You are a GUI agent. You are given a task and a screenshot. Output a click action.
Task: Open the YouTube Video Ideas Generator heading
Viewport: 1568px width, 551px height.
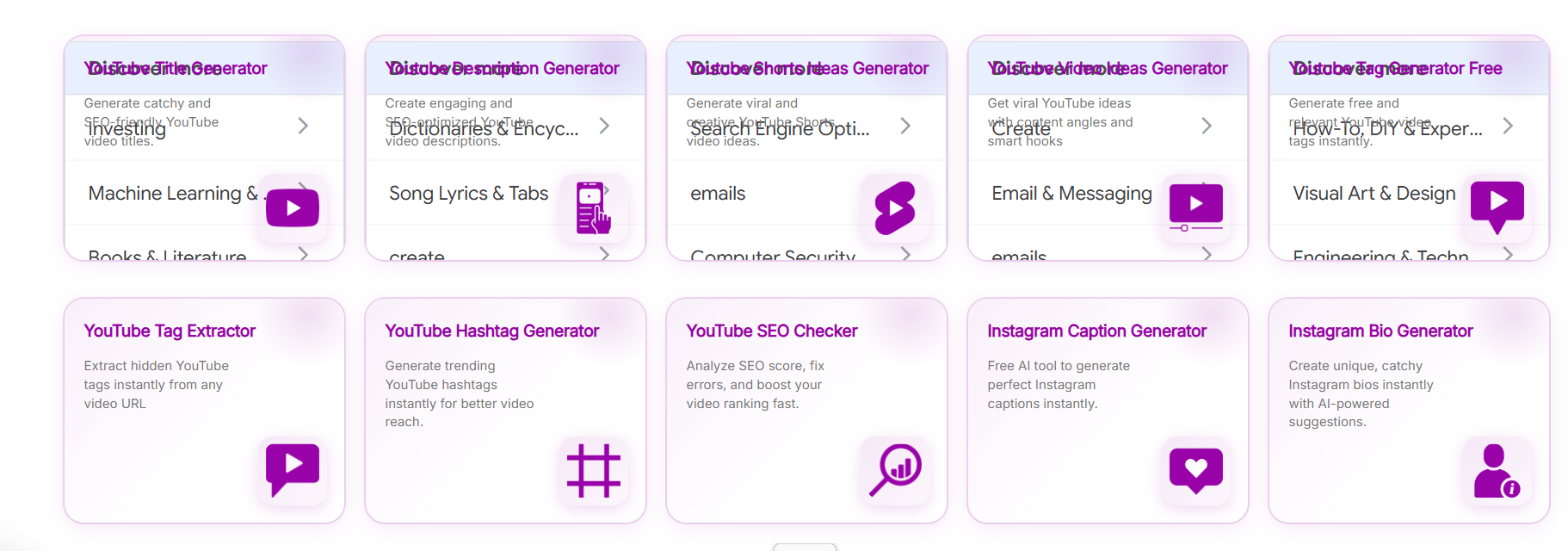pyautogui.click(x=1107, y=68)
